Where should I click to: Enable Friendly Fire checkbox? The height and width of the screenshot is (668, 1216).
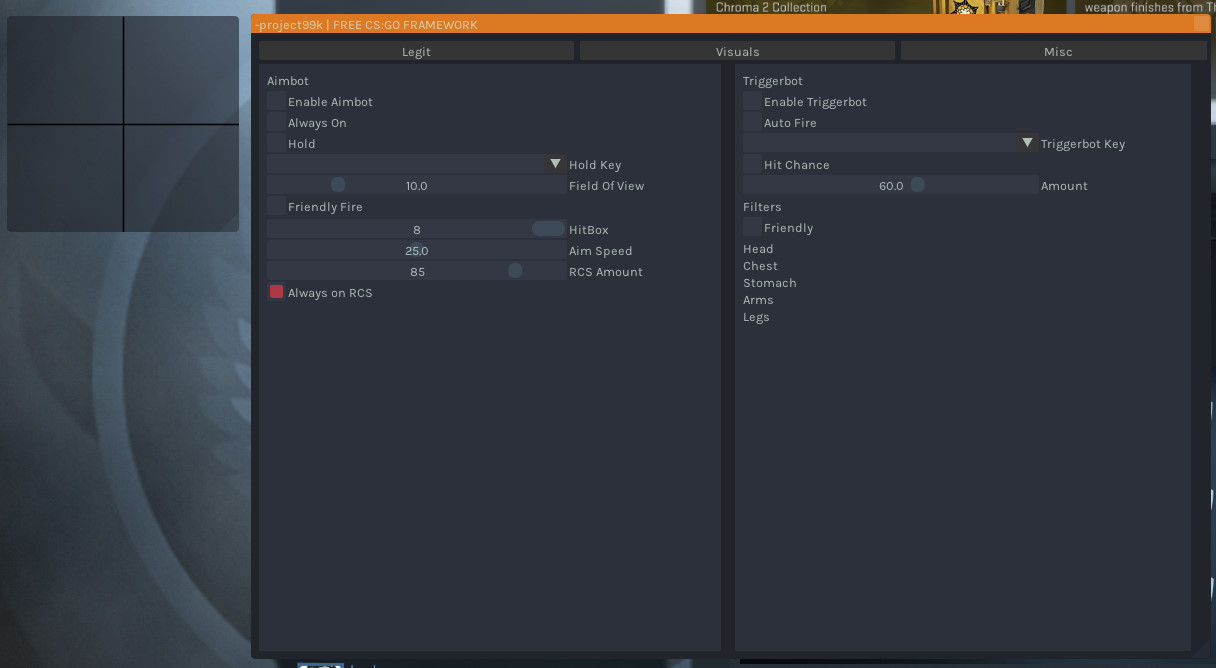coord(276,206)
